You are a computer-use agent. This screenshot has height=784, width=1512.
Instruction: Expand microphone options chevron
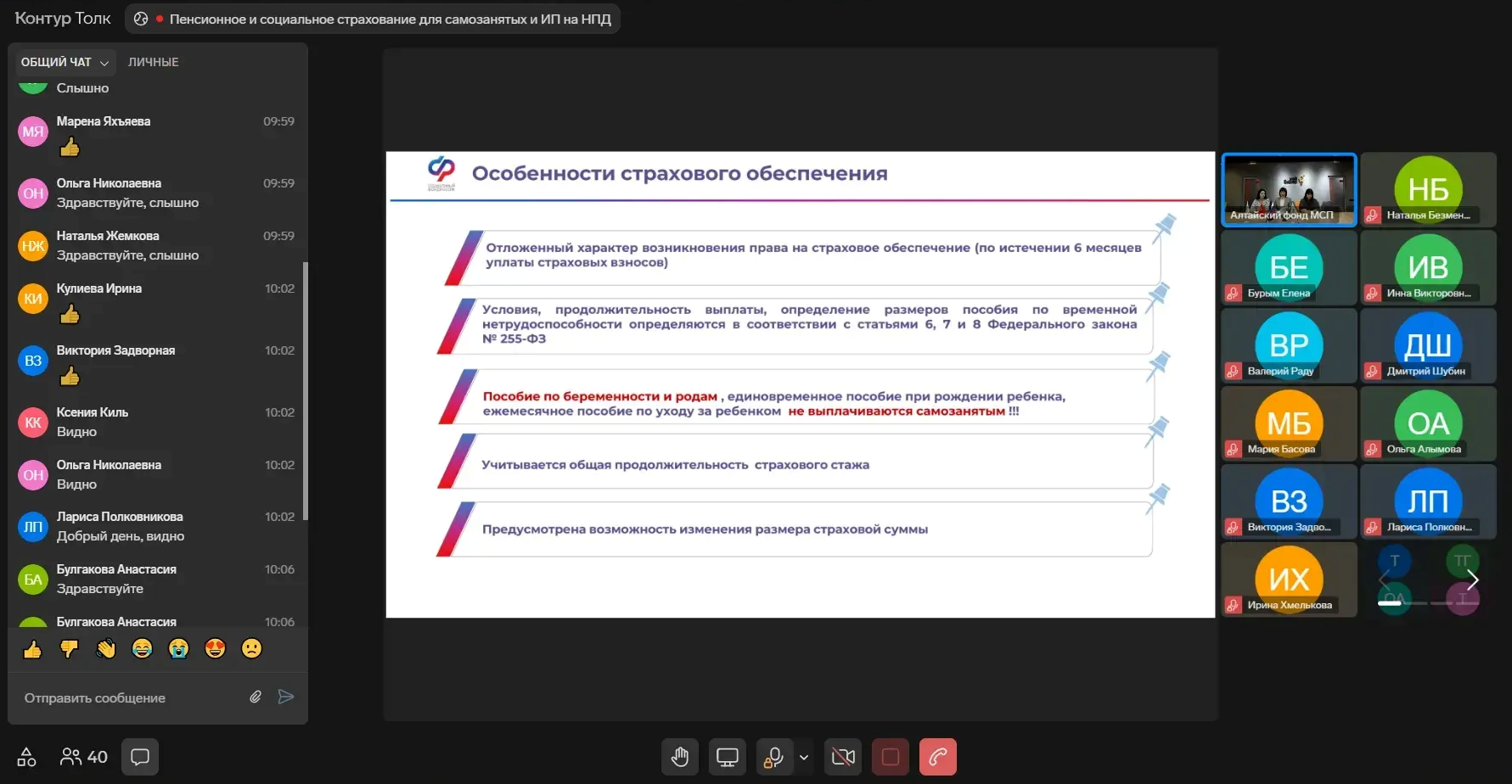(804, 757)
